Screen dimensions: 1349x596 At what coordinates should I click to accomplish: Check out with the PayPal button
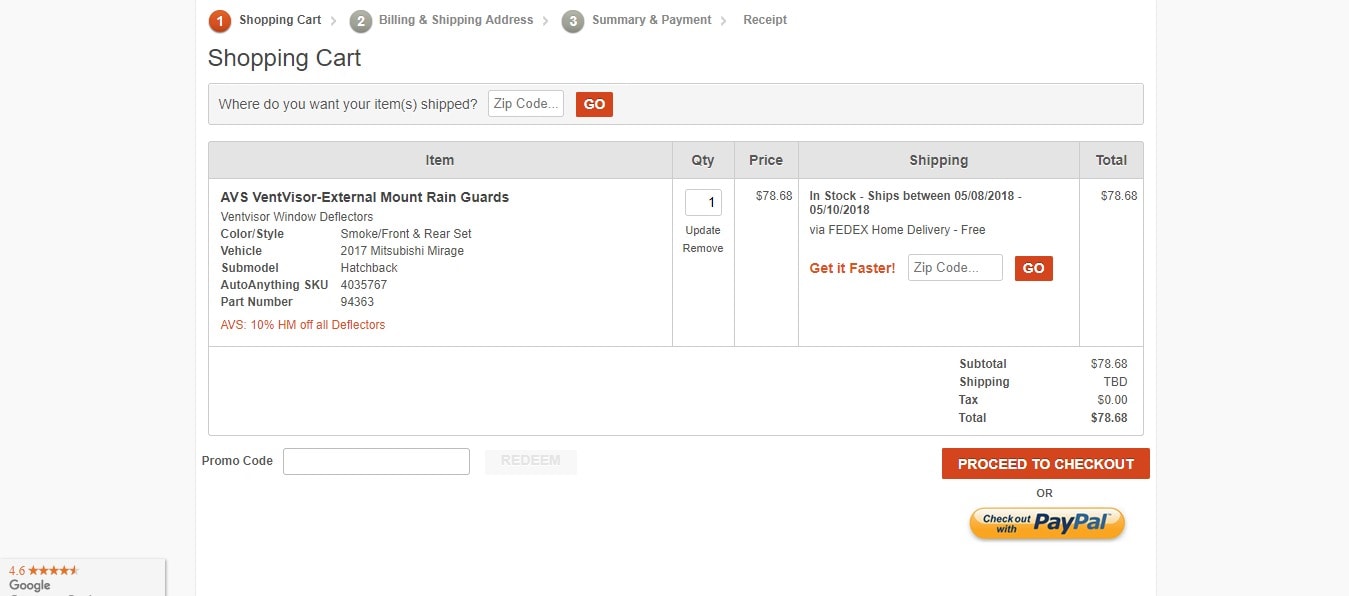point(1047,523)
